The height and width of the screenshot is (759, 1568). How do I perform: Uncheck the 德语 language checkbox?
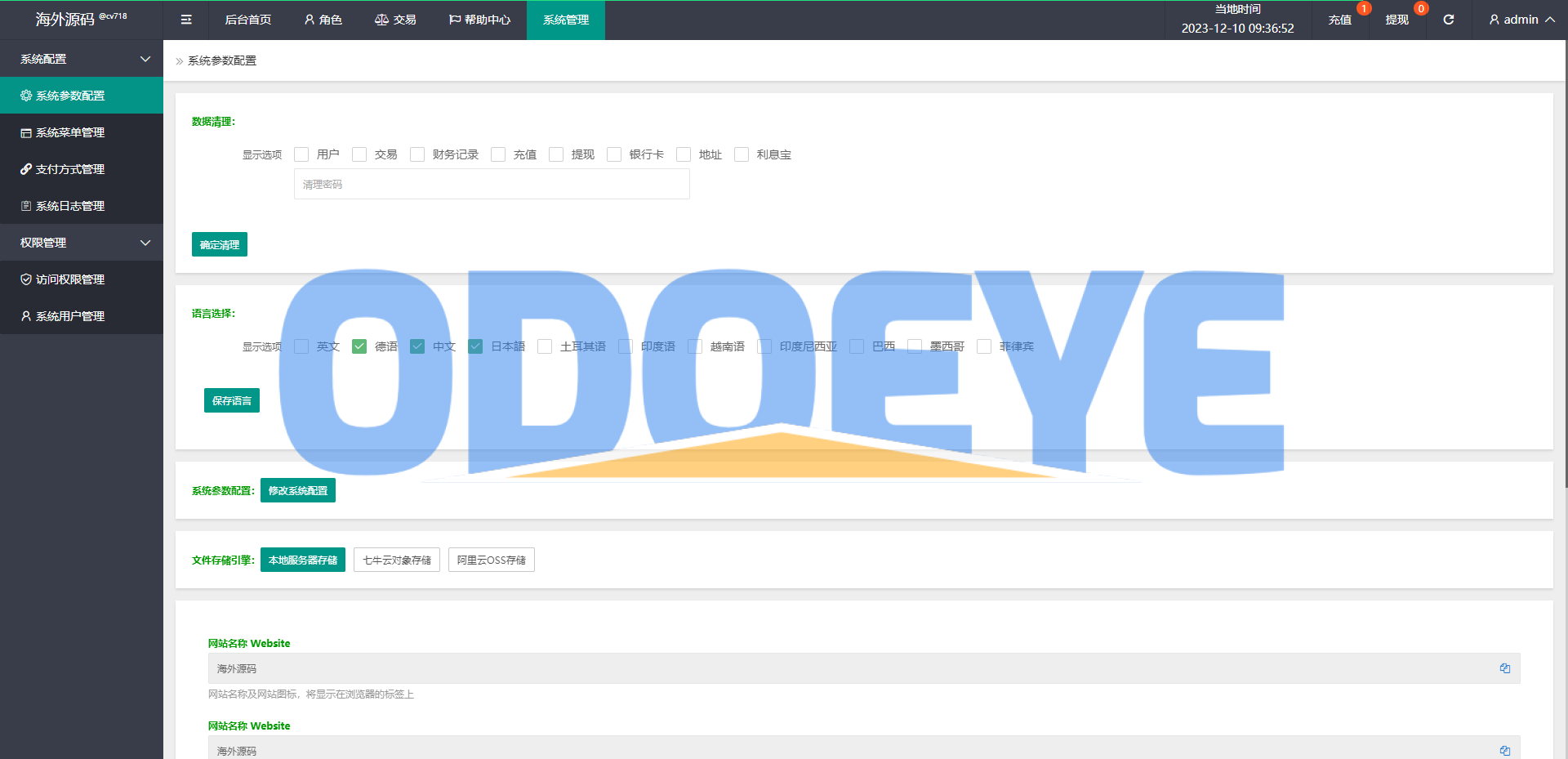pos(359,346)
